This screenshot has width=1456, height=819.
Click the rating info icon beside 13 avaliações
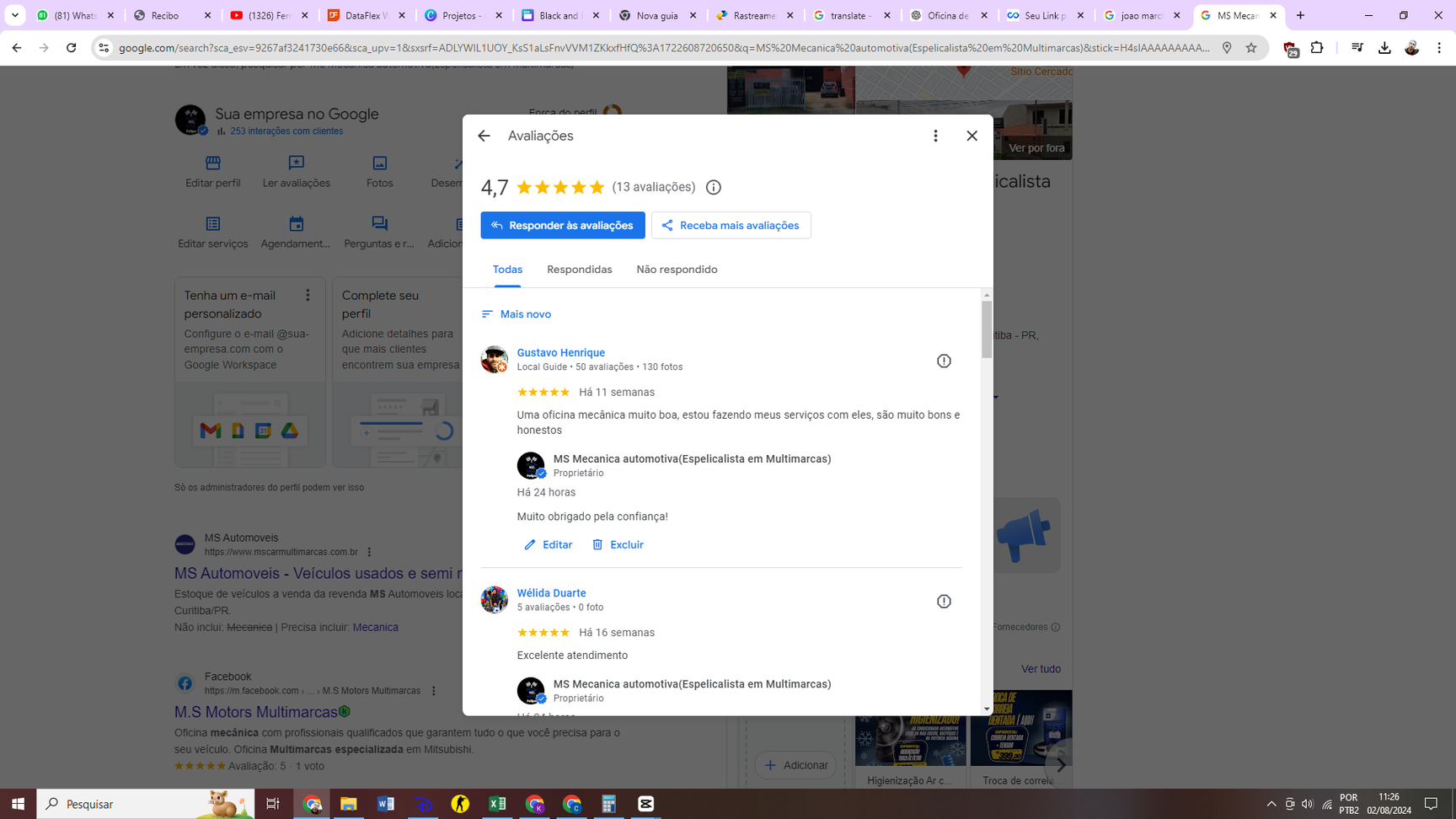[x=713, y=188]
